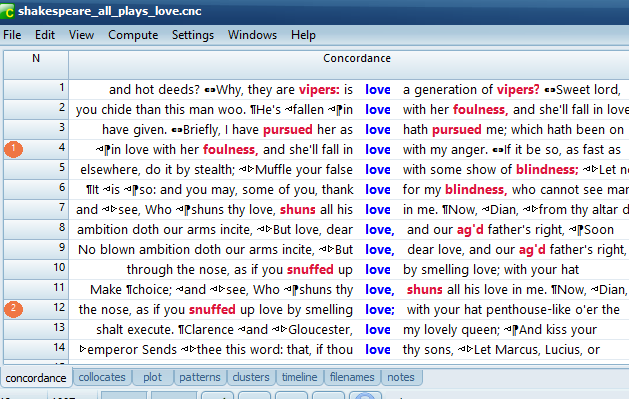Open the File menu
The image size is (629, 399).
pyautogui.click(x=12, y=35)
